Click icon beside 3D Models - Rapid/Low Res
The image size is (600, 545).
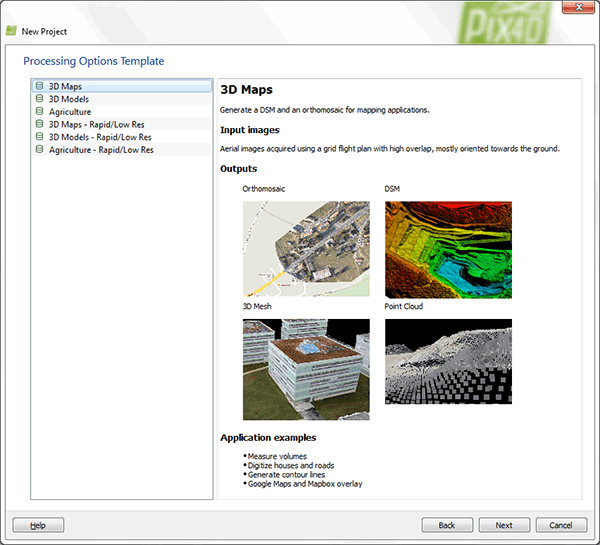pyautogui.click(x=40, y=137)
